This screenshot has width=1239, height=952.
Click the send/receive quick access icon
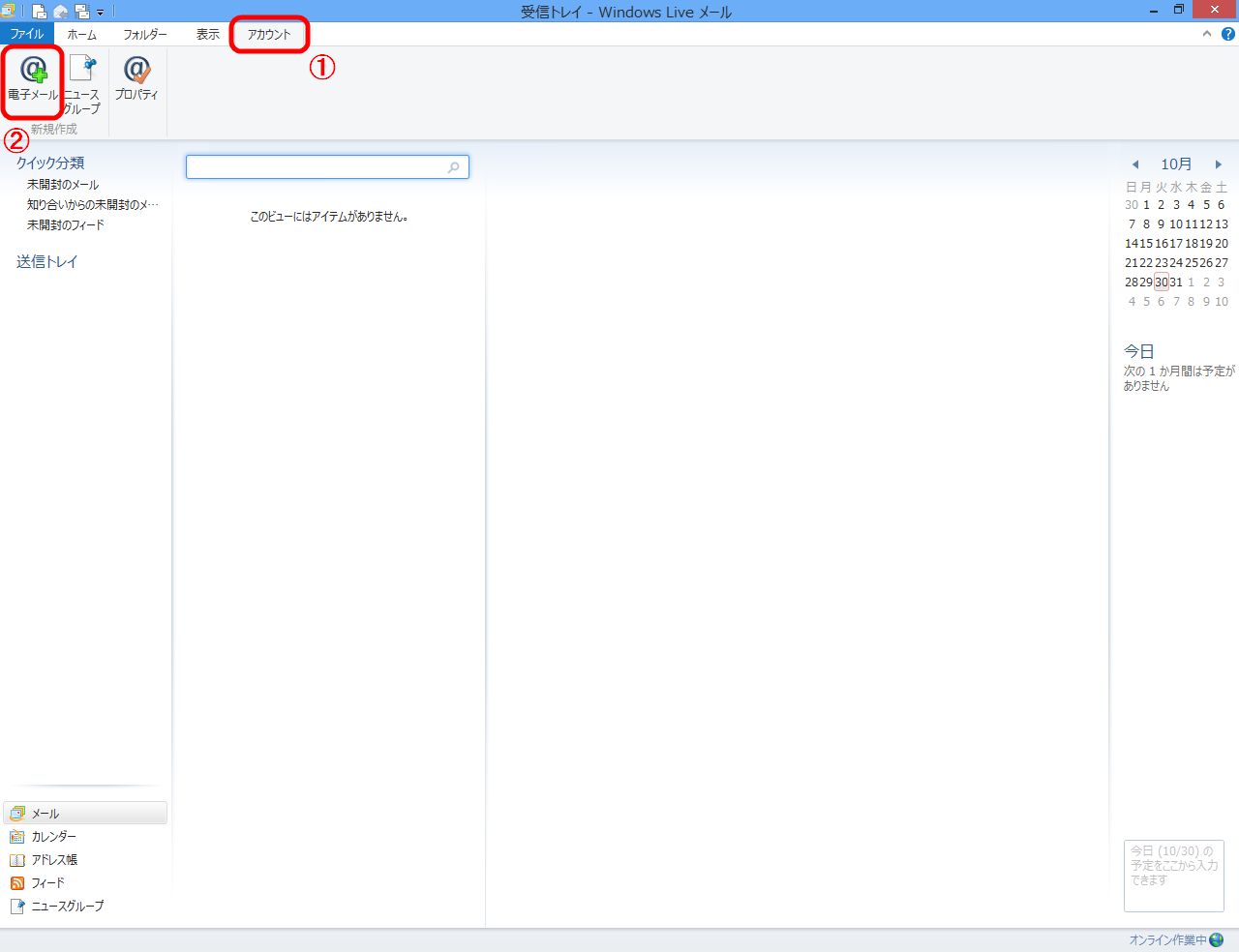pos(82,12)
